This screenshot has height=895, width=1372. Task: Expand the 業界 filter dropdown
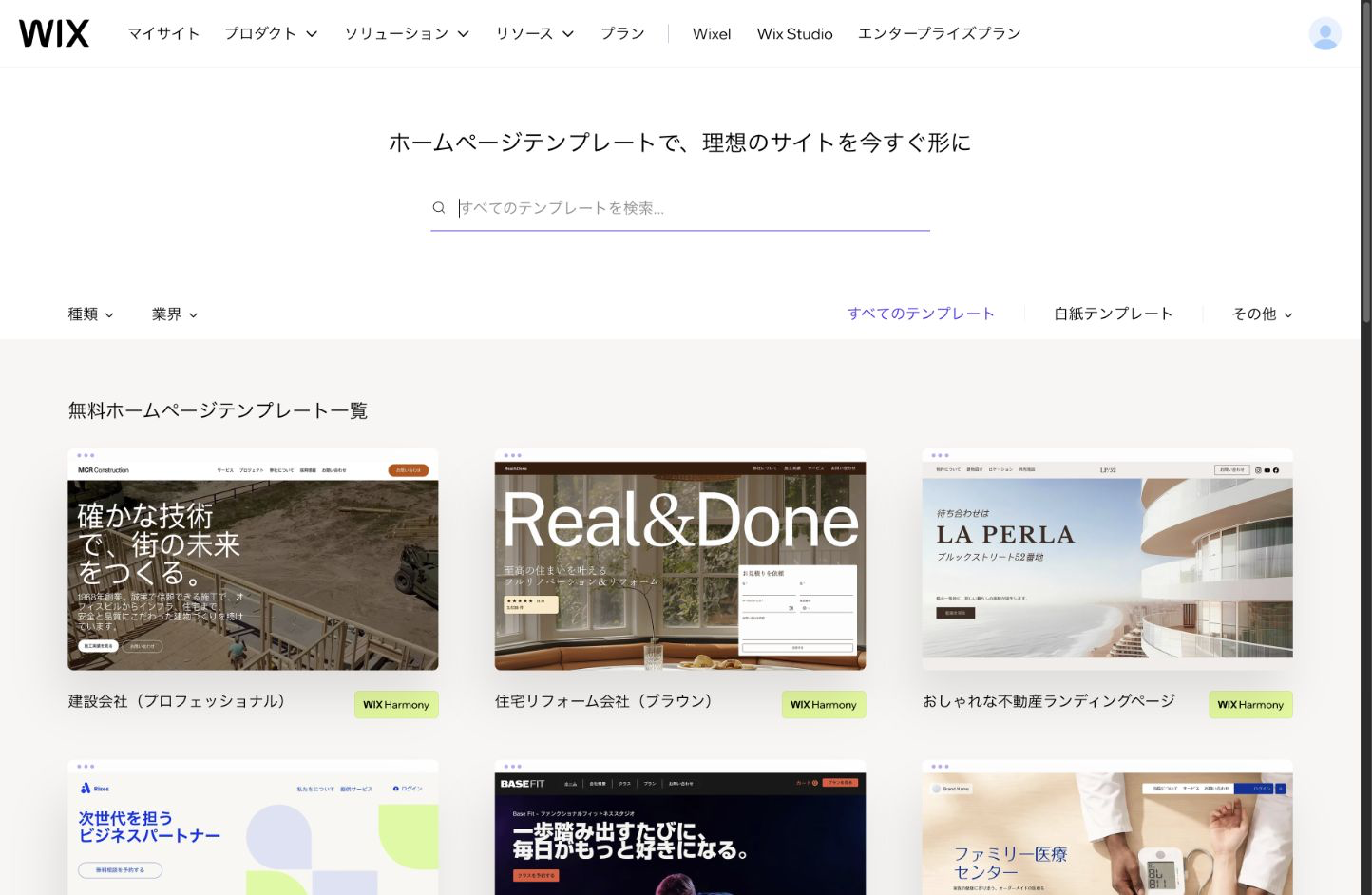[x=175, y=314]
